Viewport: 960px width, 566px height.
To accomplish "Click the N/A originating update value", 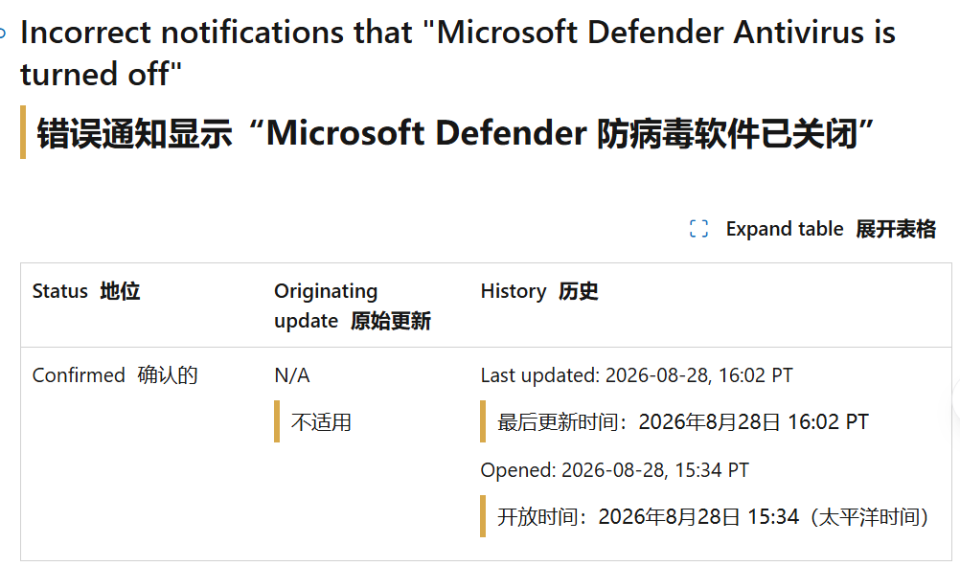I will [x=292, y=375].
